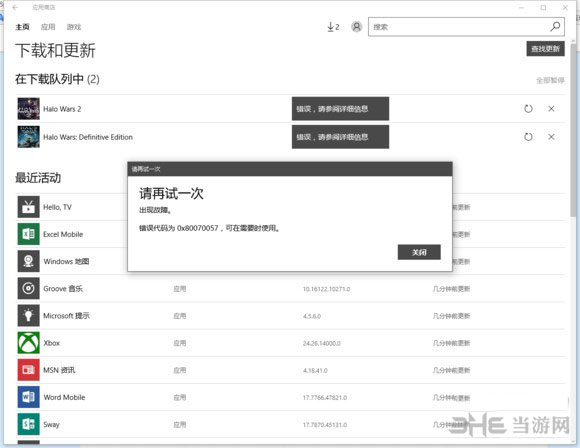Image resolution: width=580 pixels, height=448 pixels.
Task: Click the search magnifier icon
Action: pyautogui.click(x=555, y=27)
